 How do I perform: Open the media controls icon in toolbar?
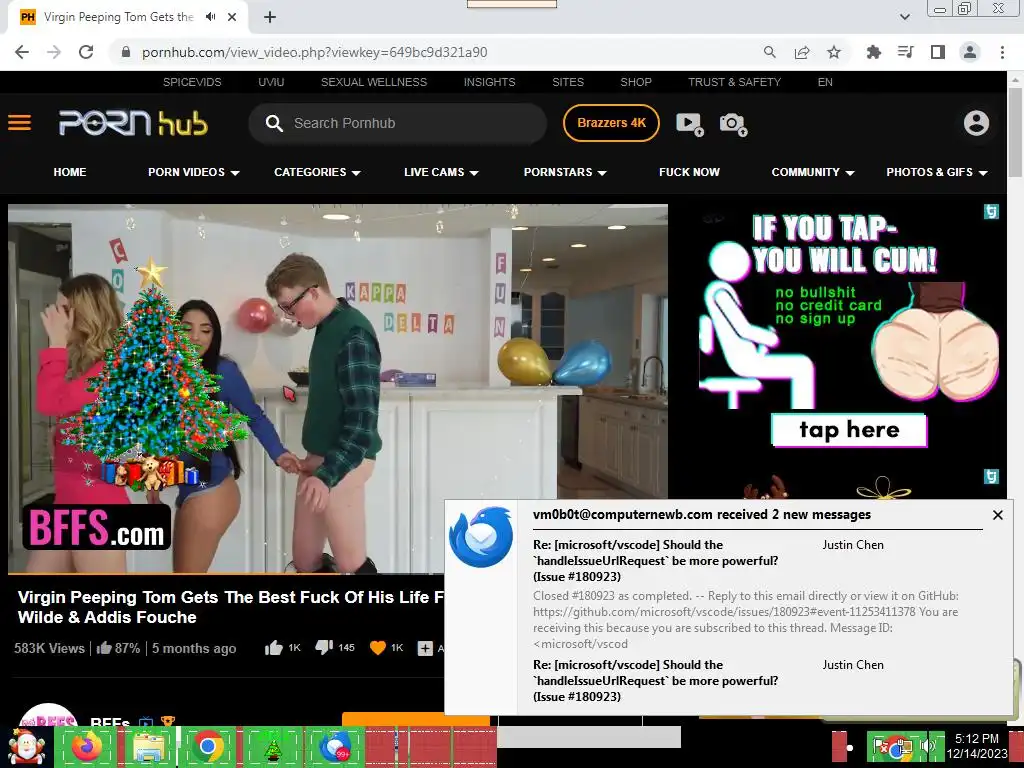[905, 52]
